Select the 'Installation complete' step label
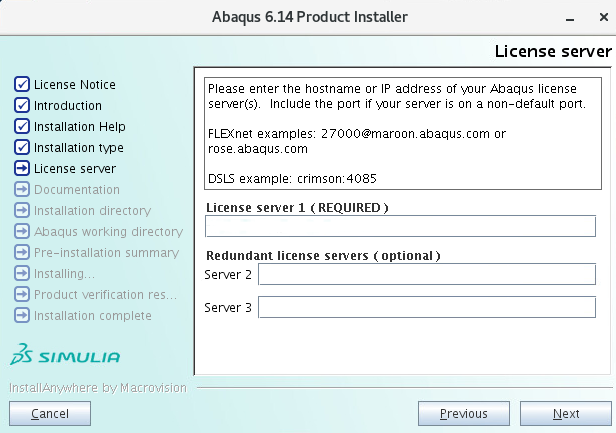 [93, 316]
